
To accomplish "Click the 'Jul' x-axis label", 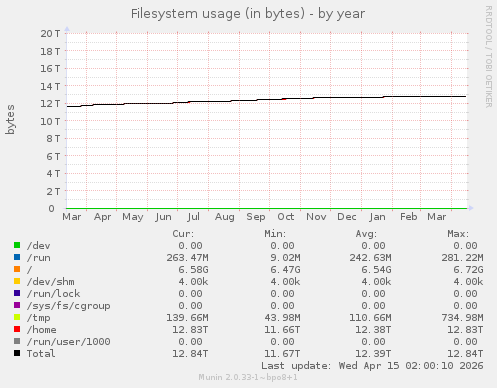I will pyautogui.click(x=193, y=217).
